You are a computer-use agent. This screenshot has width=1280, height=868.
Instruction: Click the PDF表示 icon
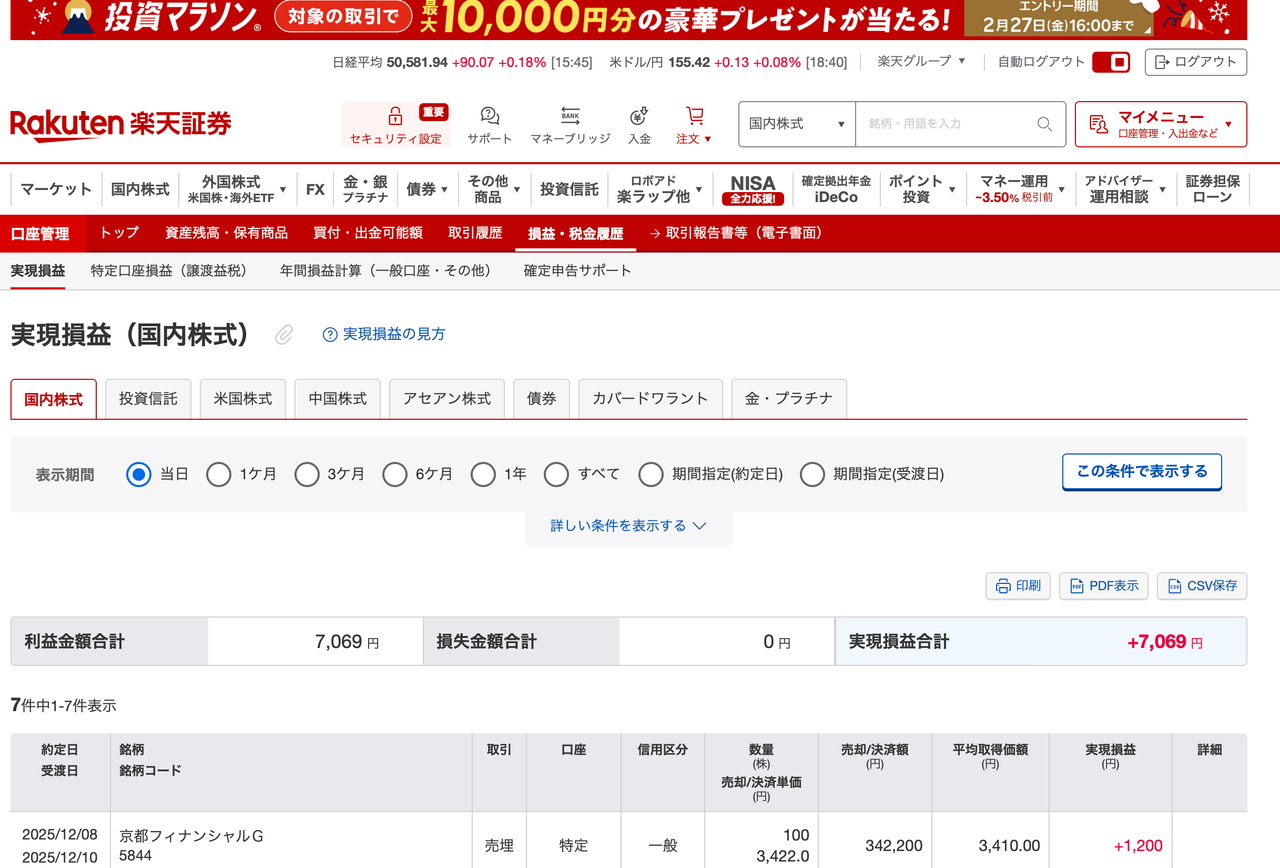pos(1103,586)
